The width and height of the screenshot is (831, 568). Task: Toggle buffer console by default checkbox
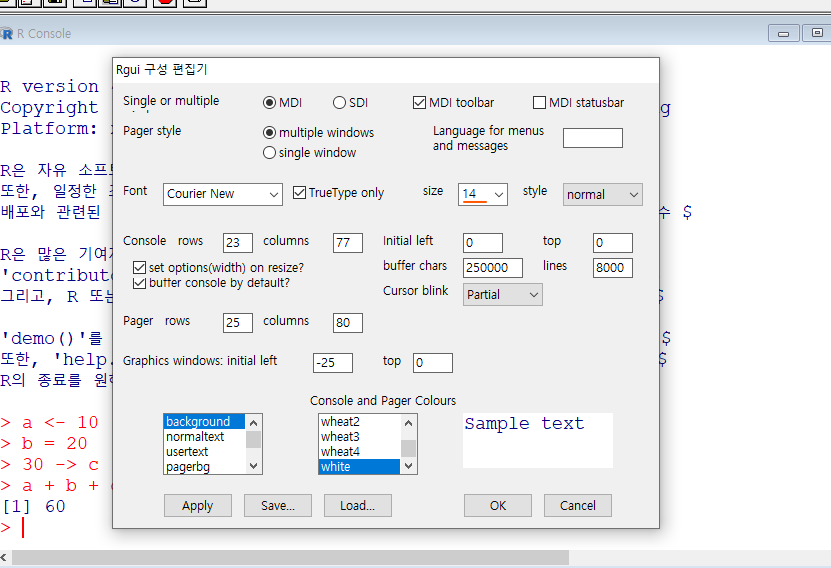click(139, 283)
